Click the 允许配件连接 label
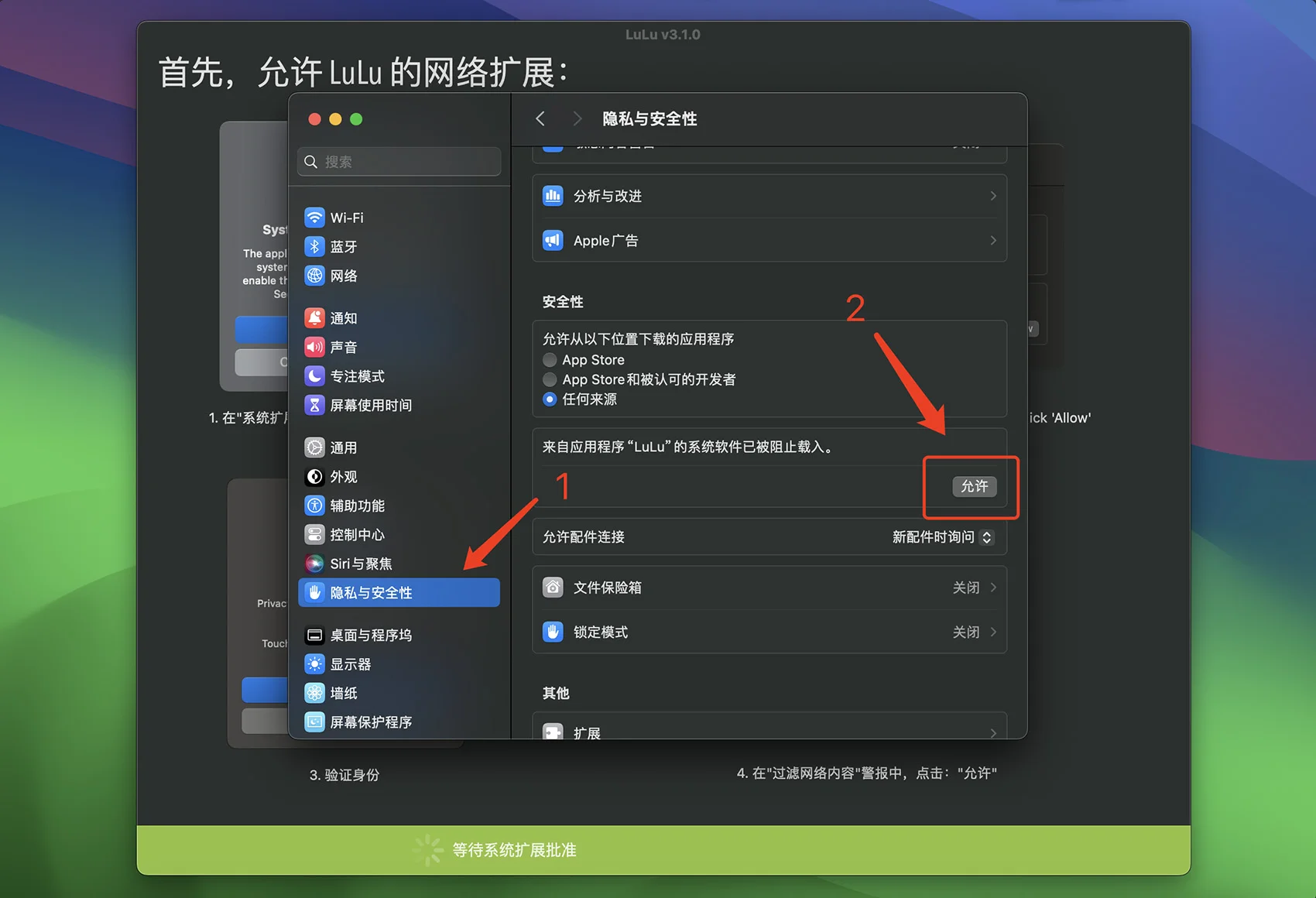 [x=584, y=537]
